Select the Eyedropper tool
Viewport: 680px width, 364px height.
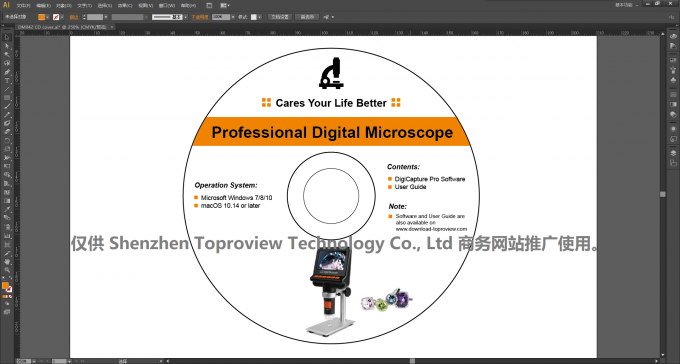click(x=7, y=210)
